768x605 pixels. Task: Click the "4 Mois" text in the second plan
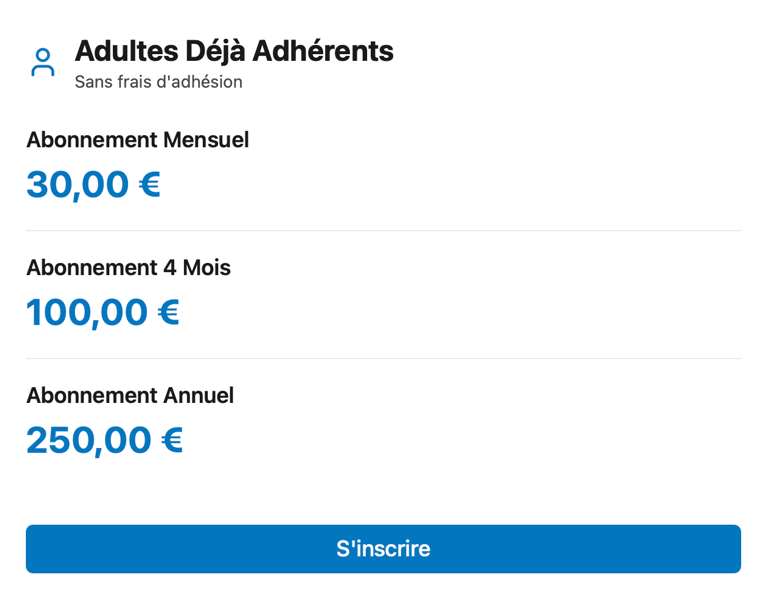pos(197,268)
